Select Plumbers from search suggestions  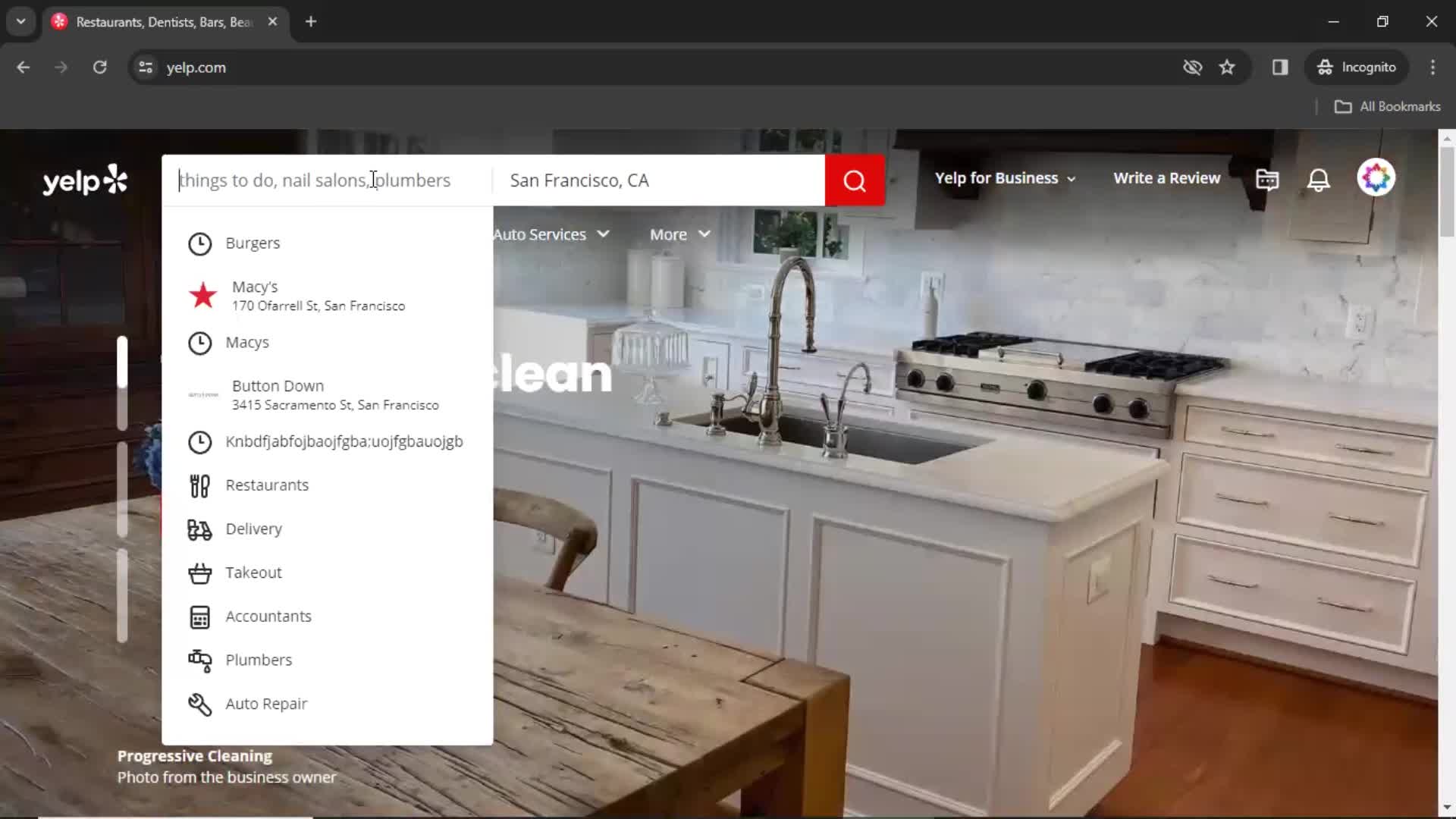[x=259, y=660]
